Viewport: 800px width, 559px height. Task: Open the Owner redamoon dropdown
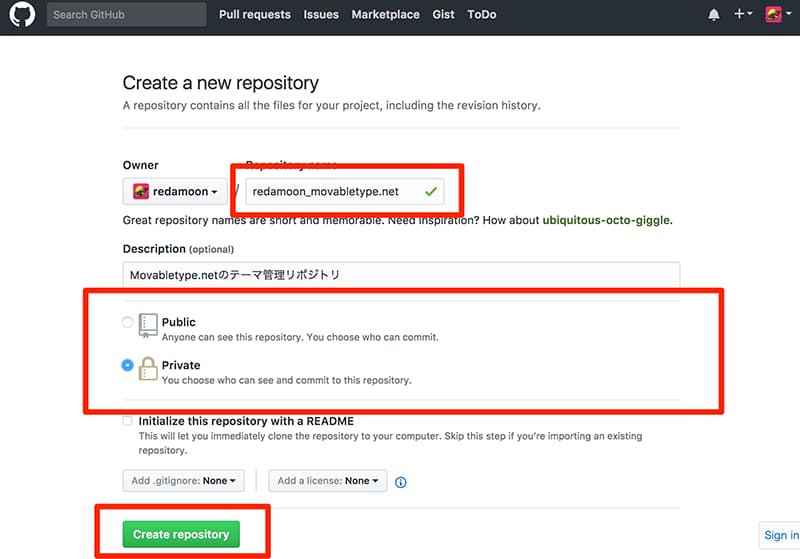coord(175,191)
